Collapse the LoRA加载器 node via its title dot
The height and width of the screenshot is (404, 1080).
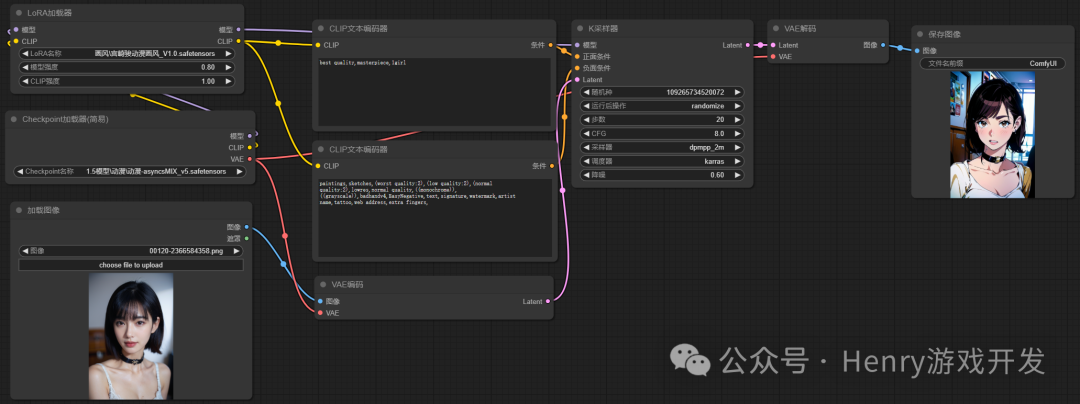[18, 13]
